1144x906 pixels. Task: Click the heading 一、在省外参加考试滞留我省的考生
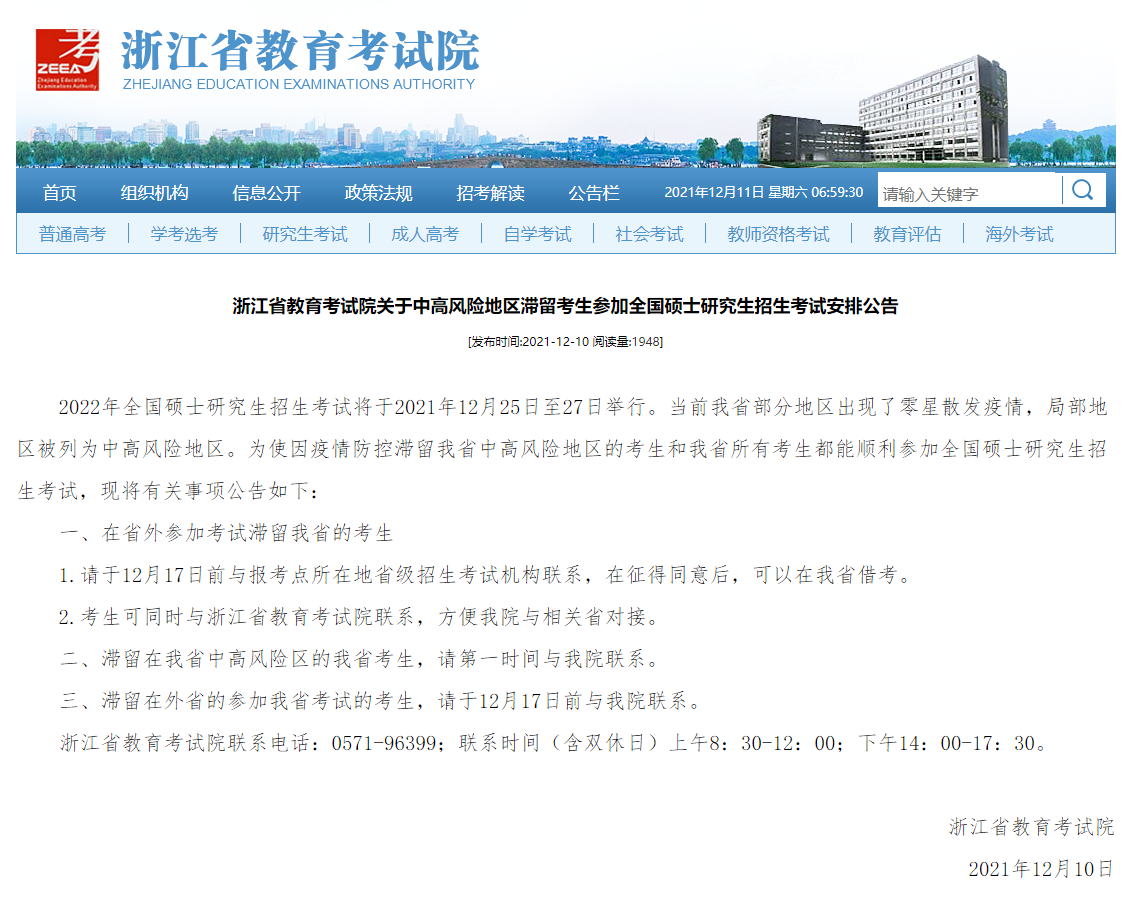point(226,533)
